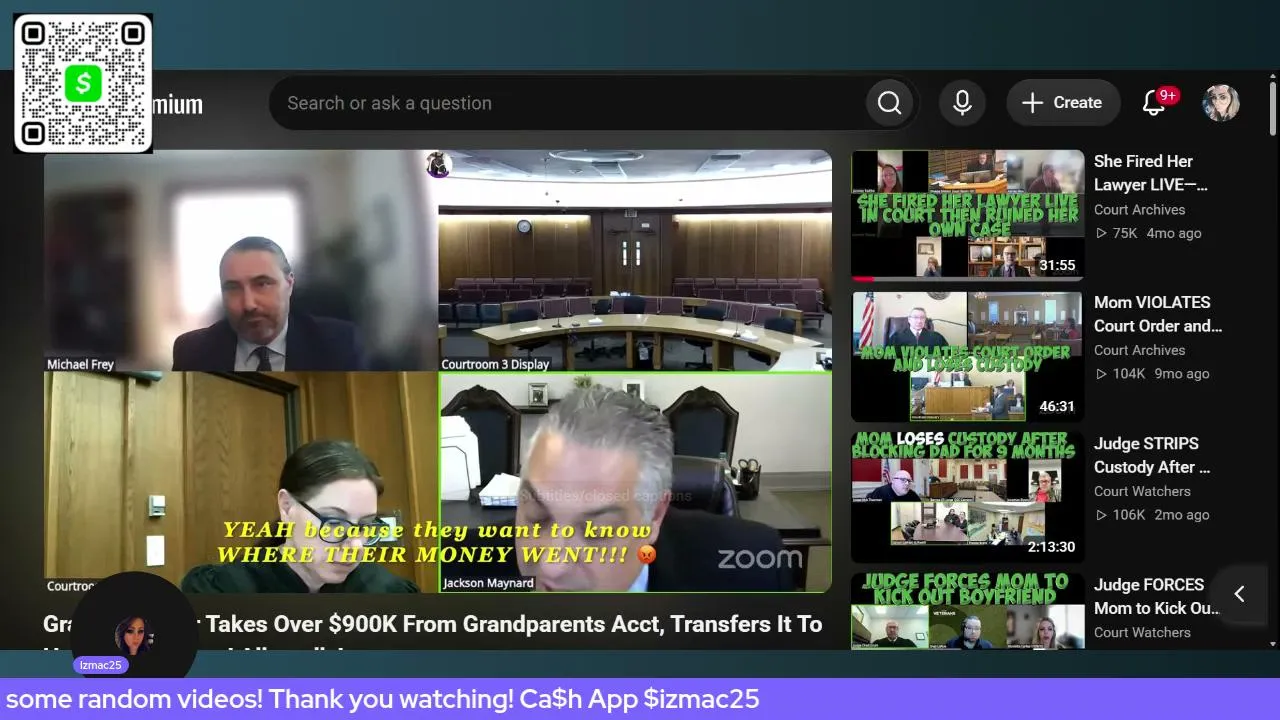Click the '106K 2mo ago' view count

[1152, 515]
